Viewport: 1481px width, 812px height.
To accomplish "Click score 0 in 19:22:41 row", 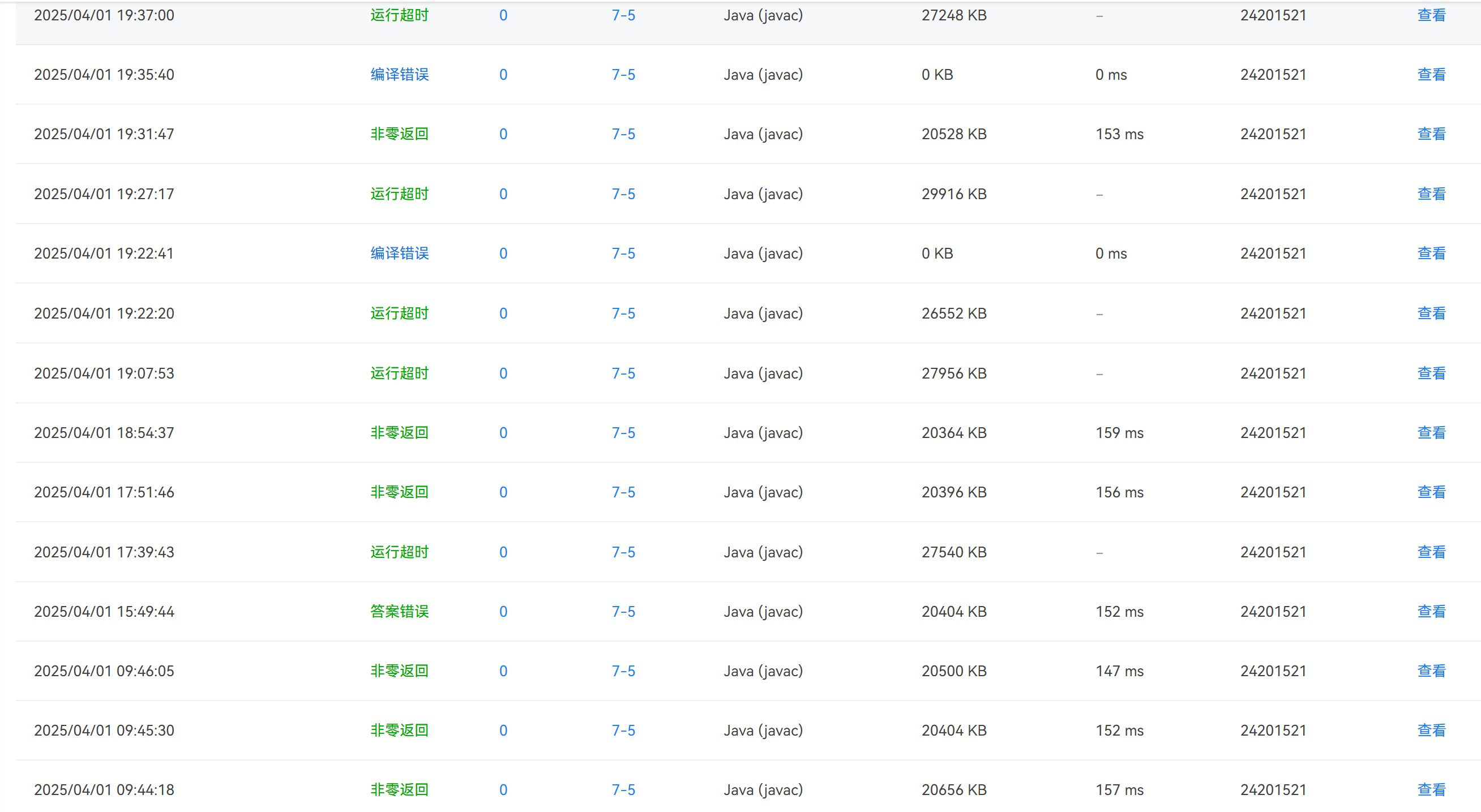I will coord(503,254).
